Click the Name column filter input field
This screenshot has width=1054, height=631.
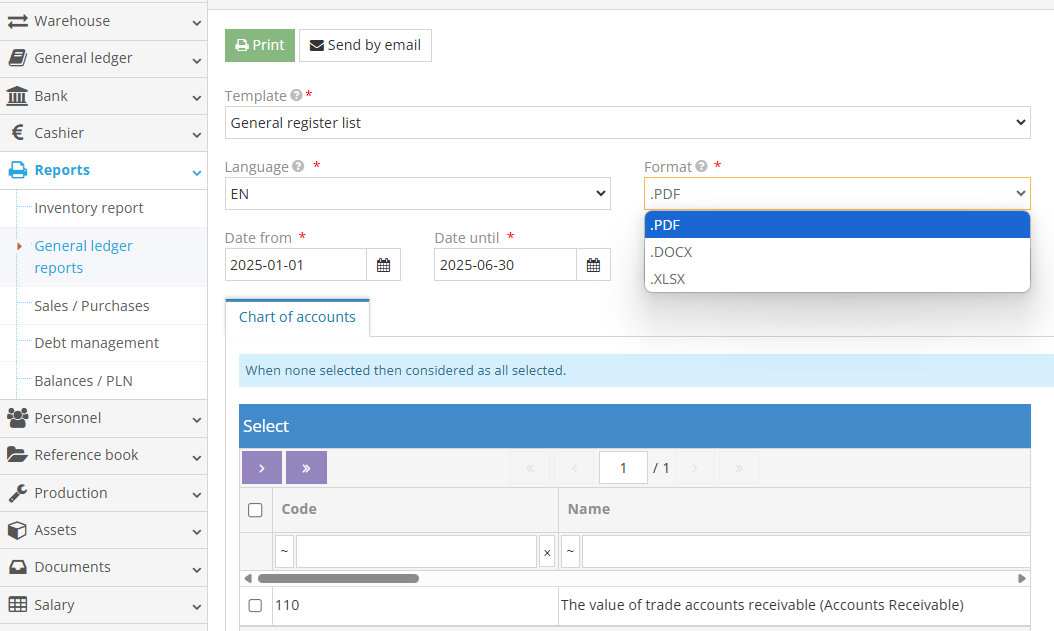coord(805,552)
